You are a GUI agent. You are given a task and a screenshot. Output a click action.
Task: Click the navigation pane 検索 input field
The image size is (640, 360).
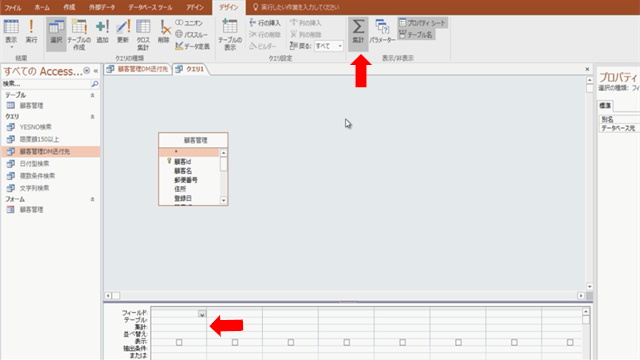click(46, 84)
